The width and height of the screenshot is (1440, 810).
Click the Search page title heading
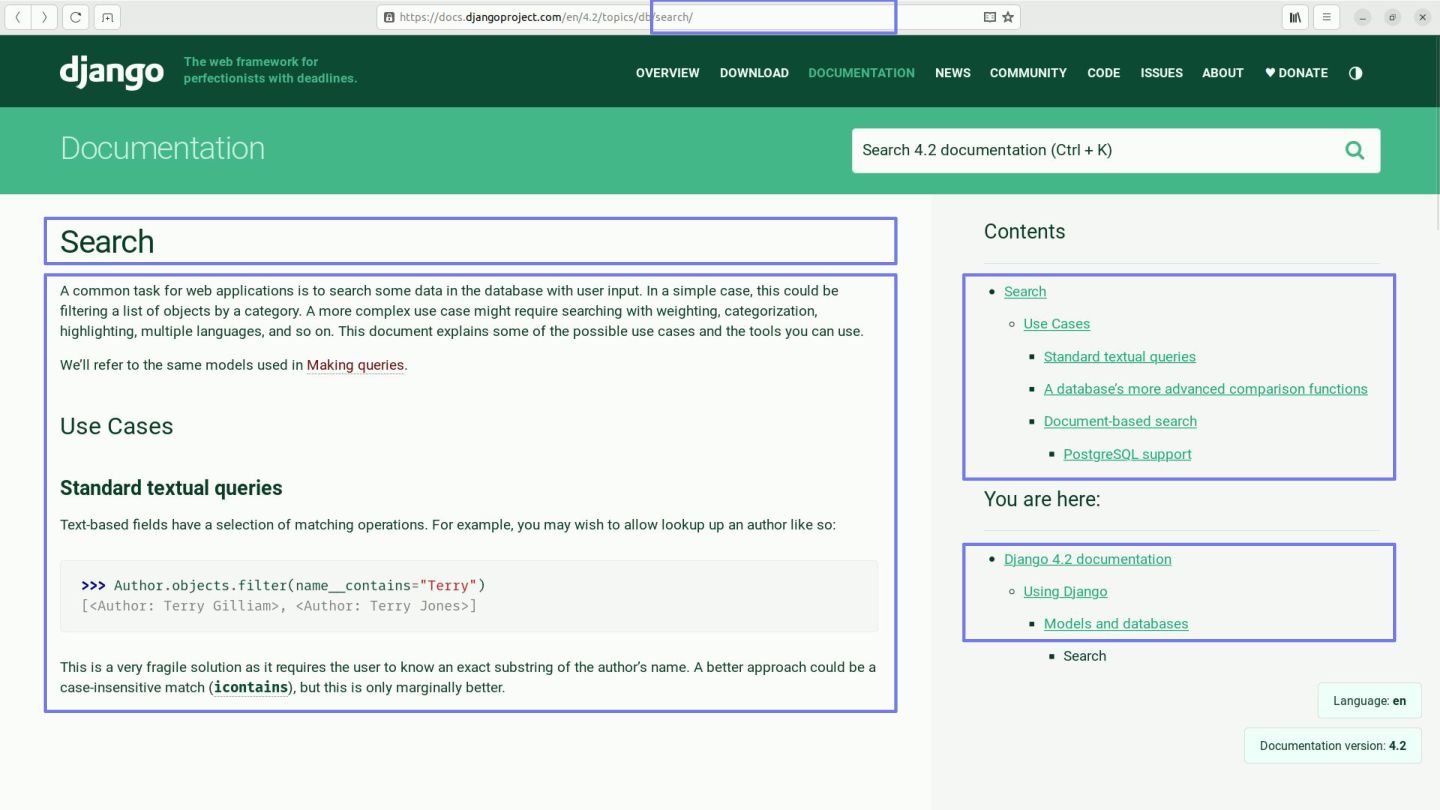coord(107,242)
